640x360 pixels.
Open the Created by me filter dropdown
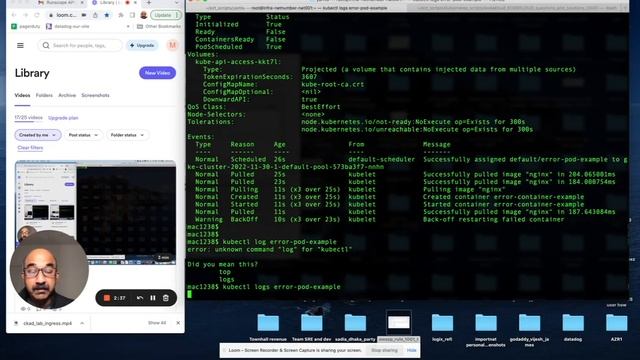pos(38,135)
